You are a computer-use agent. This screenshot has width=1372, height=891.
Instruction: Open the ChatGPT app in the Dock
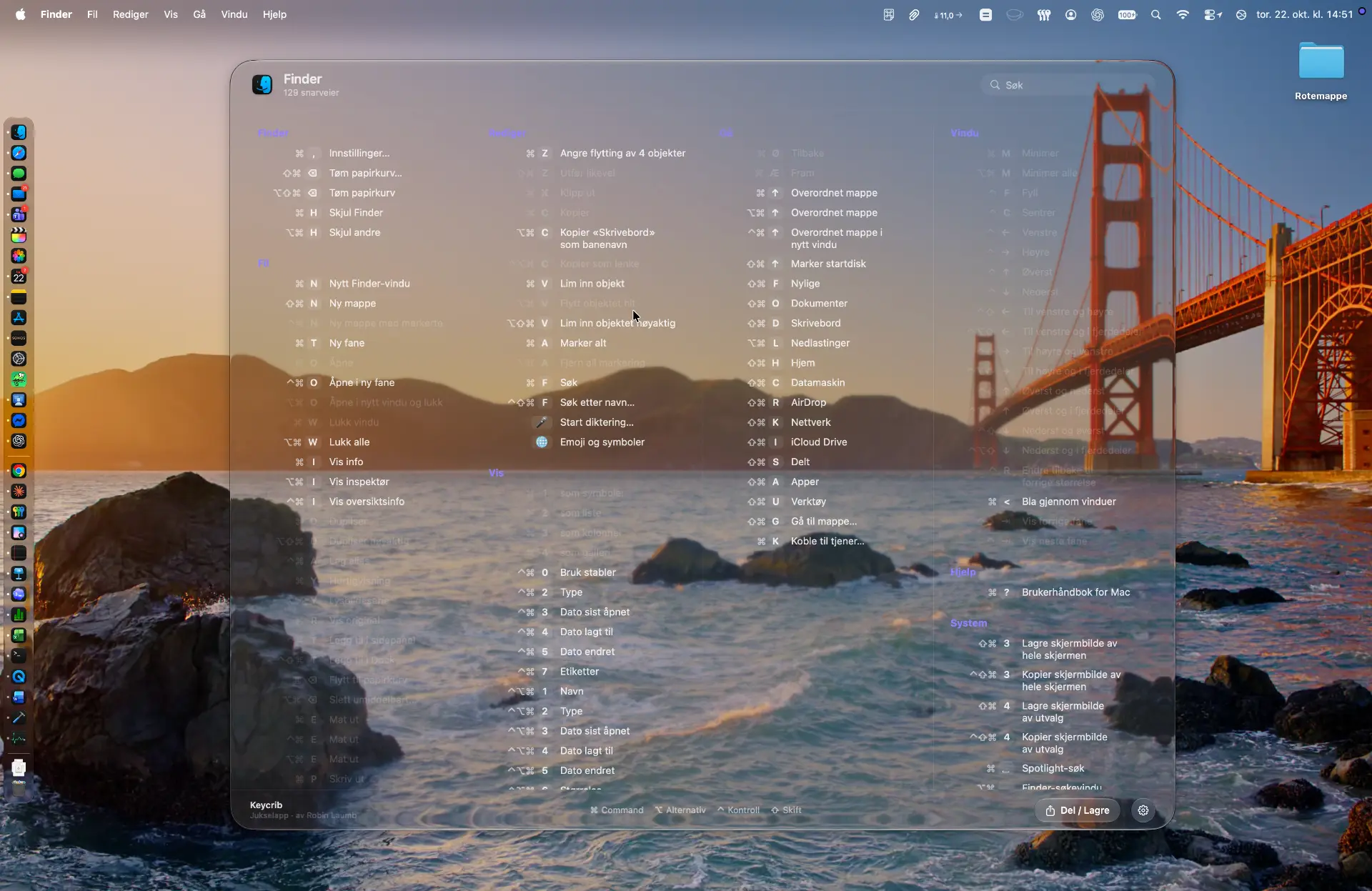19,441
